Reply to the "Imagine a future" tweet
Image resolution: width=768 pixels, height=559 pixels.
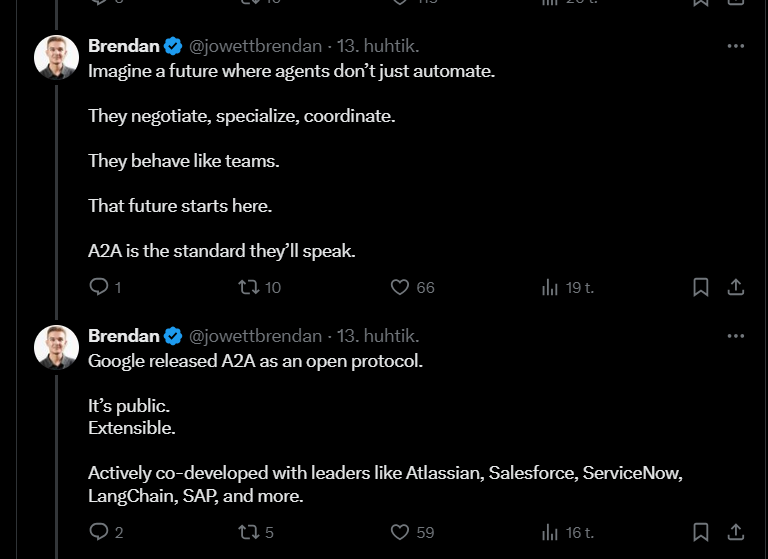click(99, 287)
